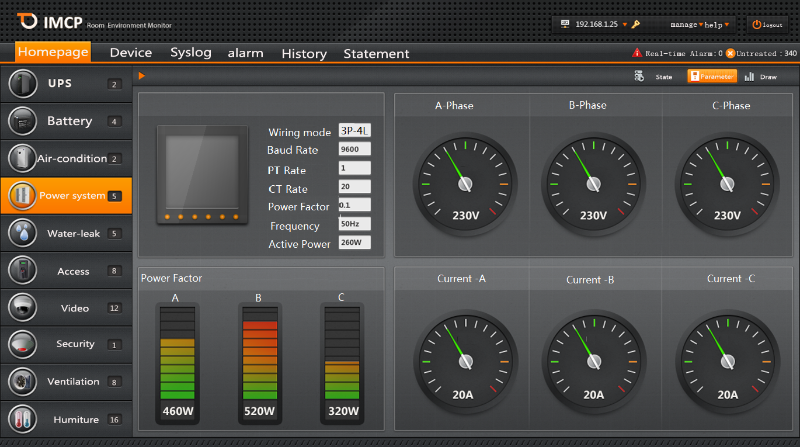Open the UPS device category icon
The width and height of the screenshot is (800, 447).
pos(22,83)
